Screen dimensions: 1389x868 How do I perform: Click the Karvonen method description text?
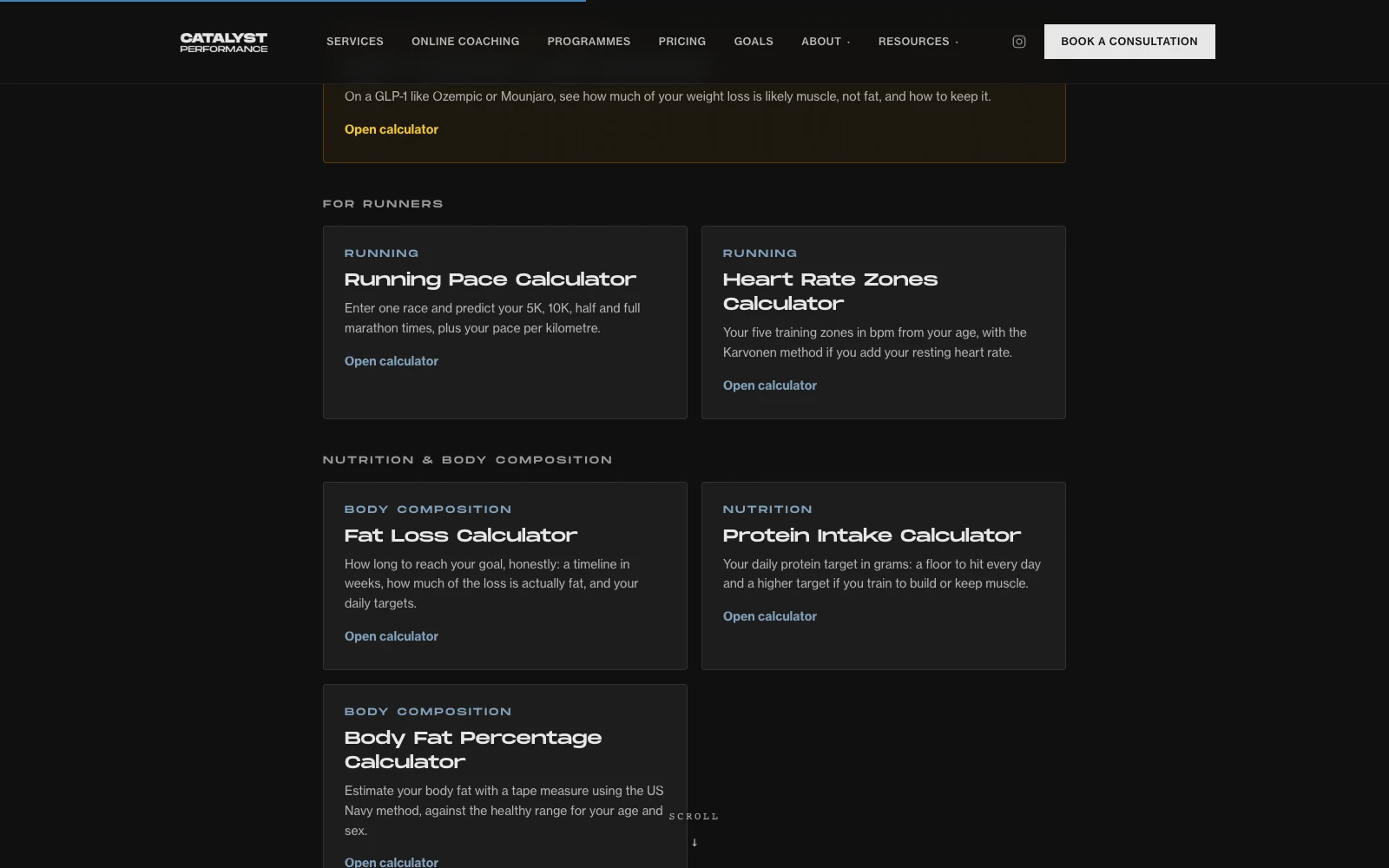point(875,342)
